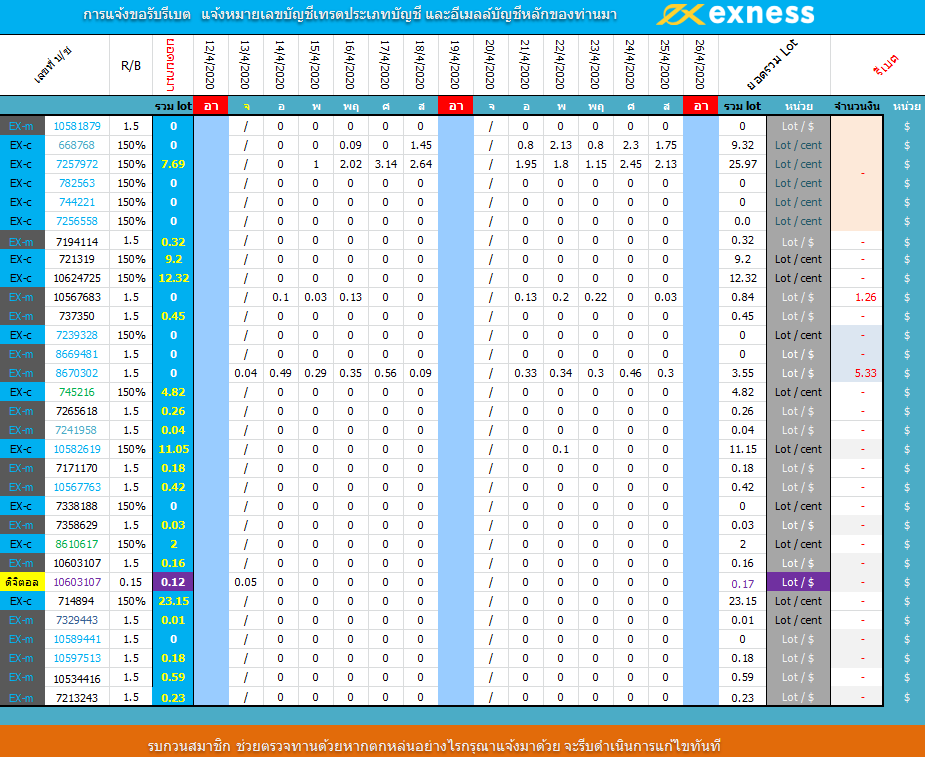Click the red 1.26 rebate amount
The width and height of the screenshot is (925, 757).
866,297
